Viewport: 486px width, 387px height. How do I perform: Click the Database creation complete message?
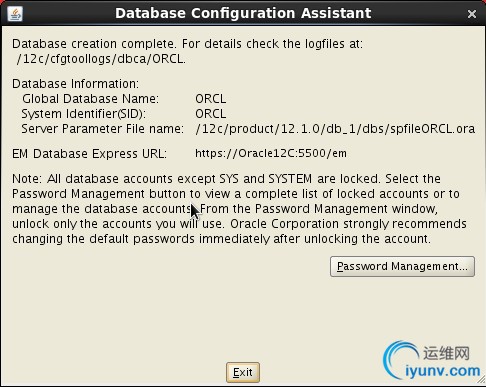(187, 44)
